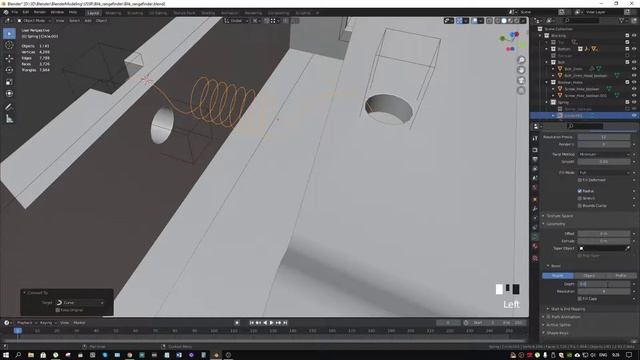Toggle Radius checkbox in Fill Mode options
The width and height of the screenshot is (640, 360).
[x=580, y=191]
